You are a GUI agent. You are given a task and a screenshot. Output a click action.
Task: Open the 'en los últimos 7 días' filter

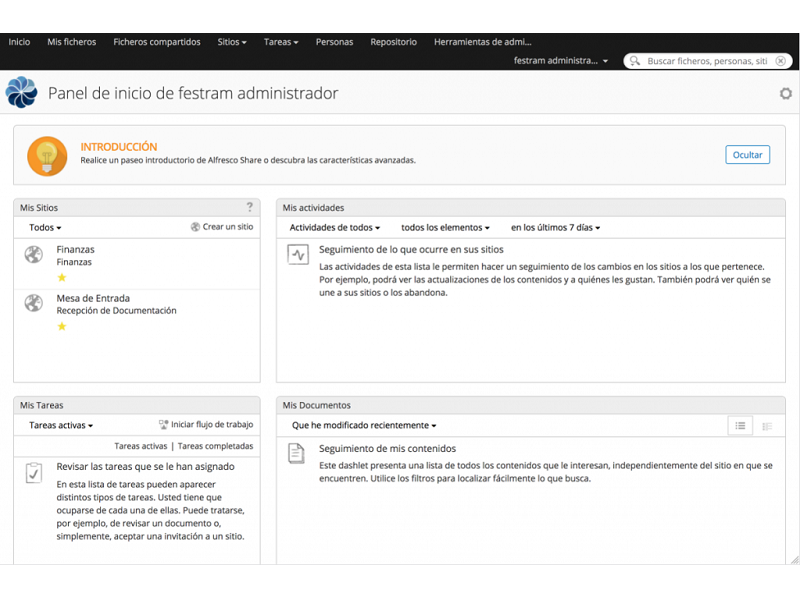click(555, 228)
